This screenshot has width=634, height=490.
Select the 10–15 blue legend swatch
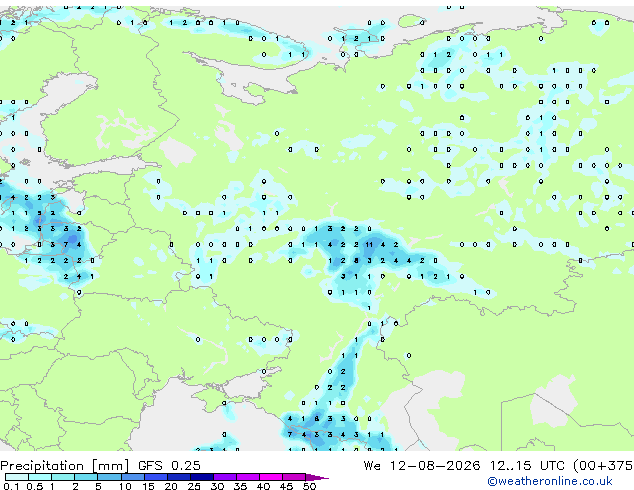click(x=133, y=477)
